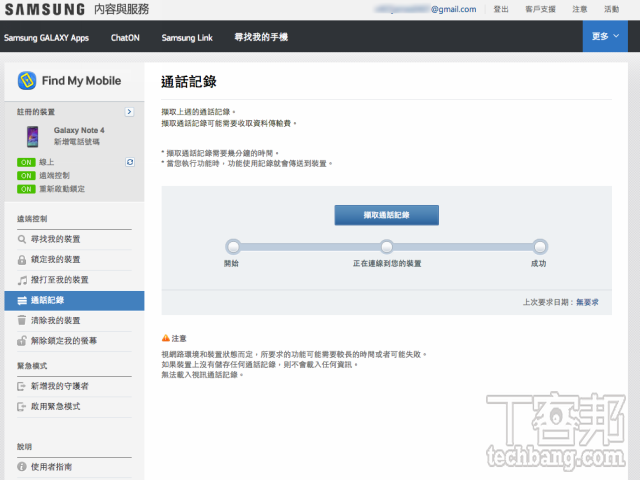This screenshot has height=480, width=640.
Task: Click the info icon beside 使用者指南
Action: point(22,467)
